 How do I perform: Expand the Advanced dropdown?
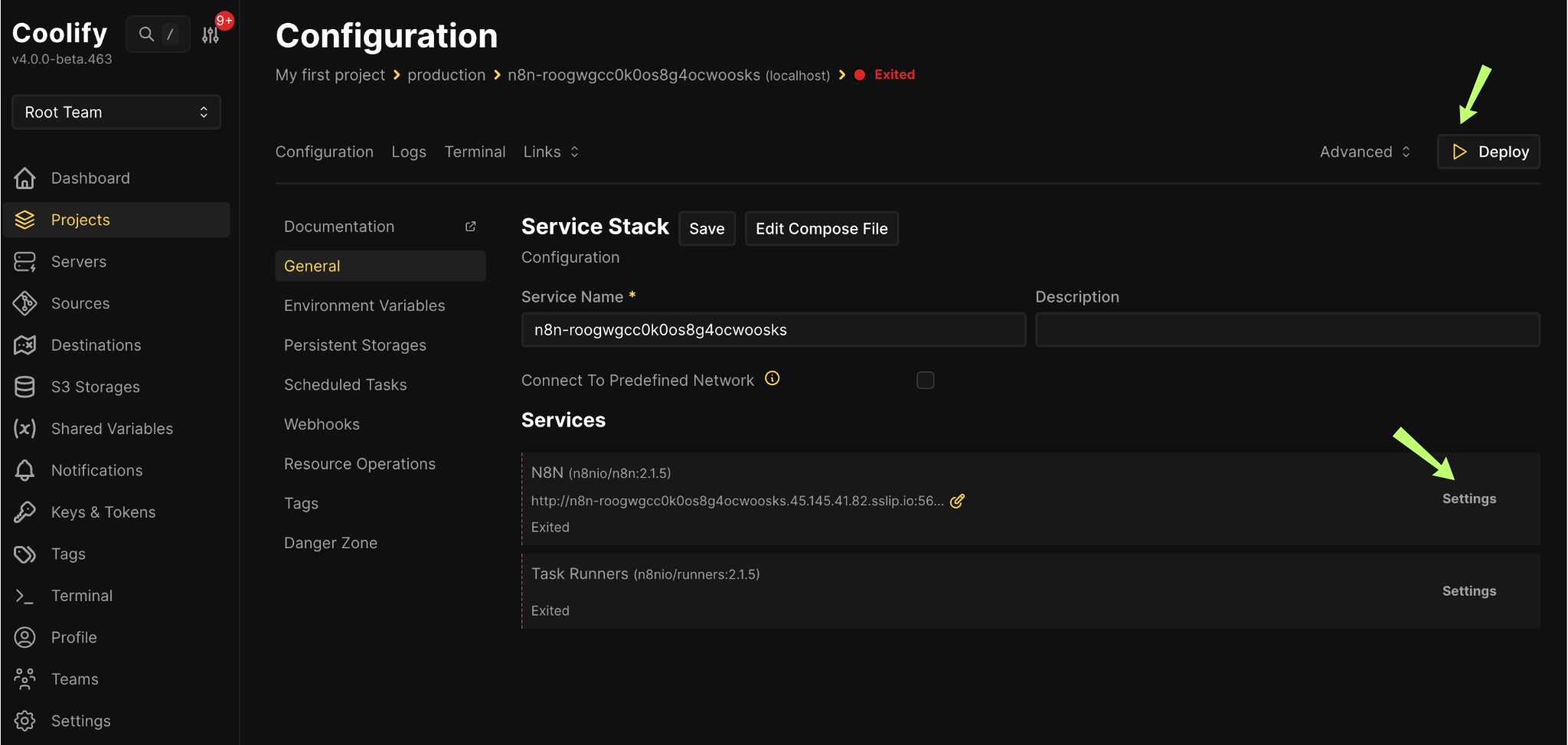pyautogui.click(x=1364, y=152)
